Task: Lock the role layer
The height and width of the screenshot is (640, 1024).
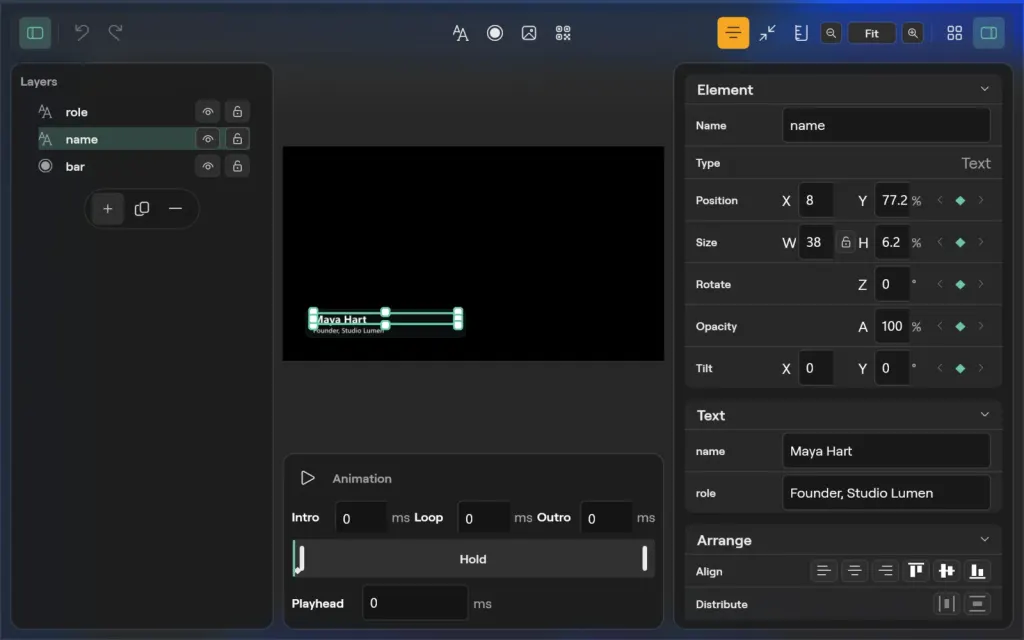Action: click(x=237, y=112)
